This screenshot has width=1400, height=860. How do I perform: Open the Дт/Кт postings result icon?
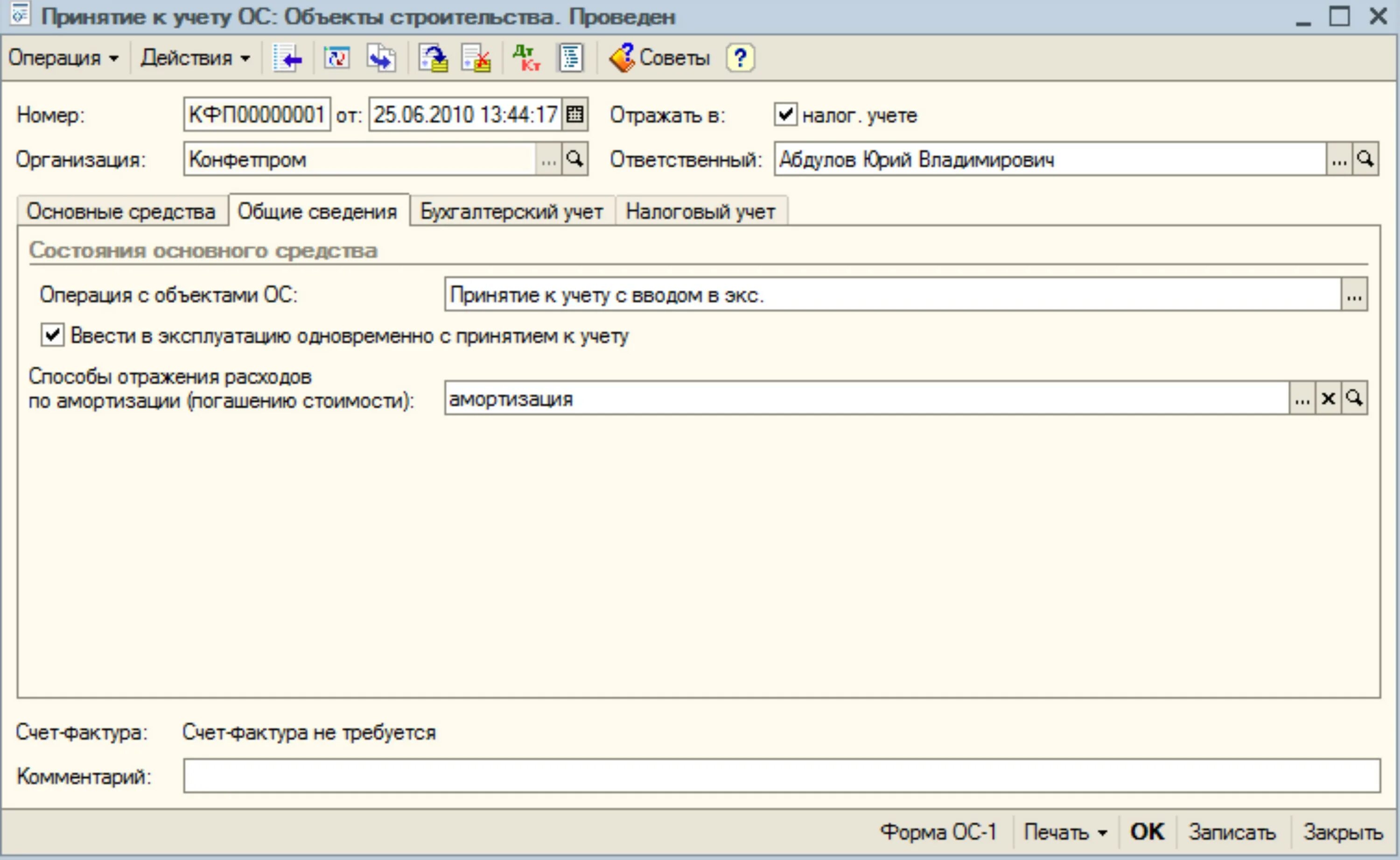[x=526, y=58]
